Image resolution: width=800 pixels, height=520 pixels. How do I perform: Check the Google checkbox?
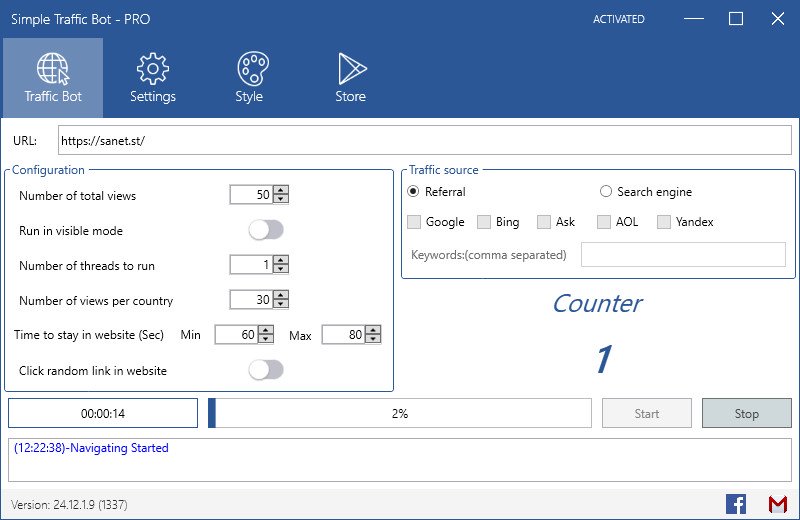coord(415,222)
